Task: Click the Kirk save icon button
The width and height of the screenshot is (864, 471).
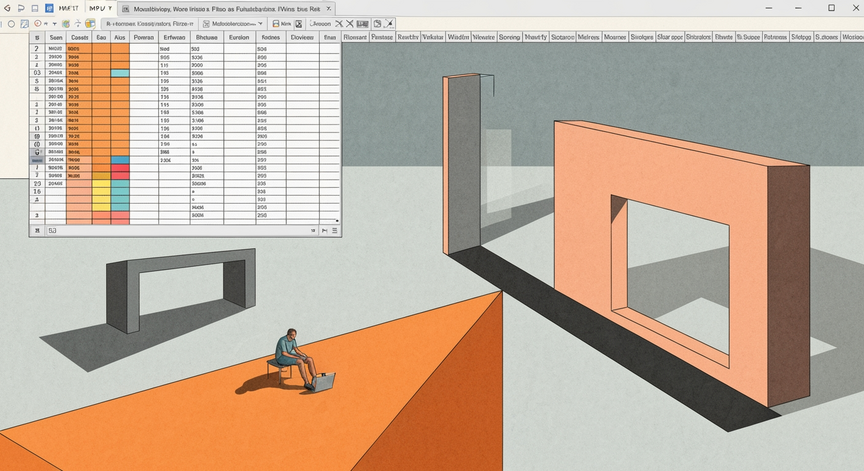Action: point(282,24)
